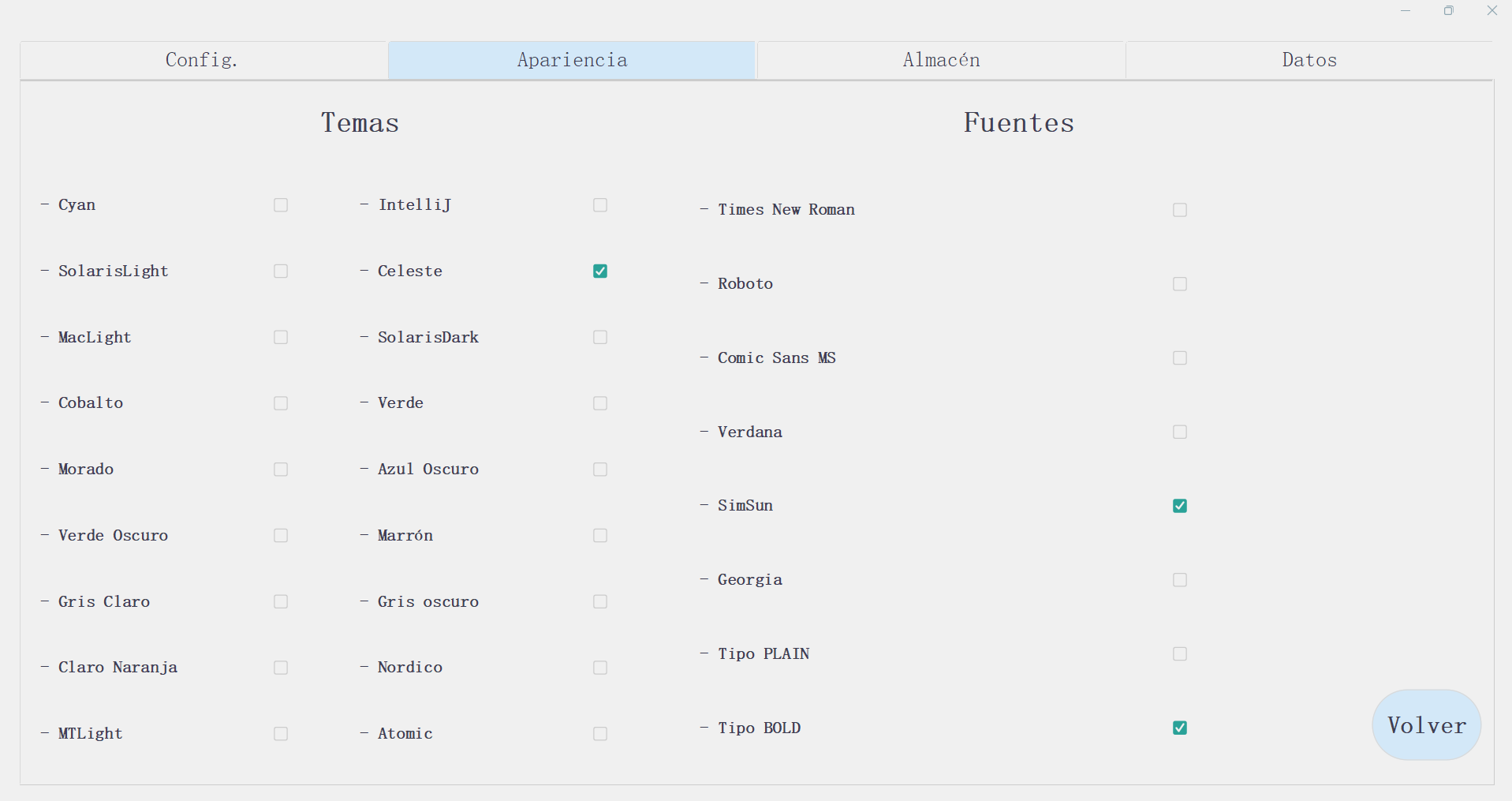Disable the Tipo BOLD checkbox

tap(1180, 728)
